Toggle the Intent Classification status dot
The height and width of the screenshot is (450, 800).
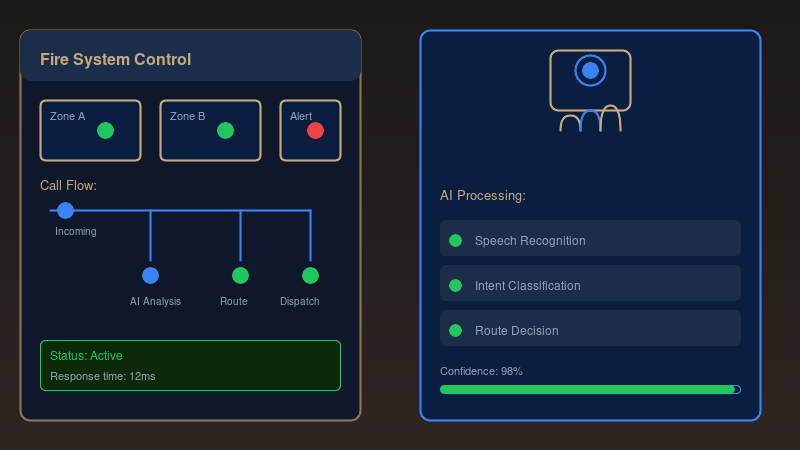click(455, 285)
